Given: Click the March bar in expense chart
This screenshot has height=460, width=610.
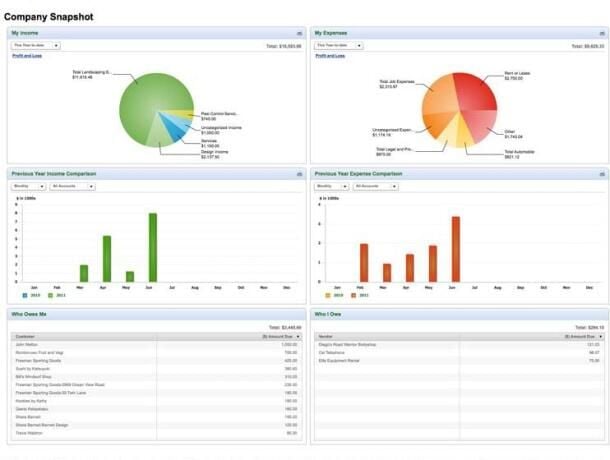Looking at the screenshot, I should coord(387,273).
